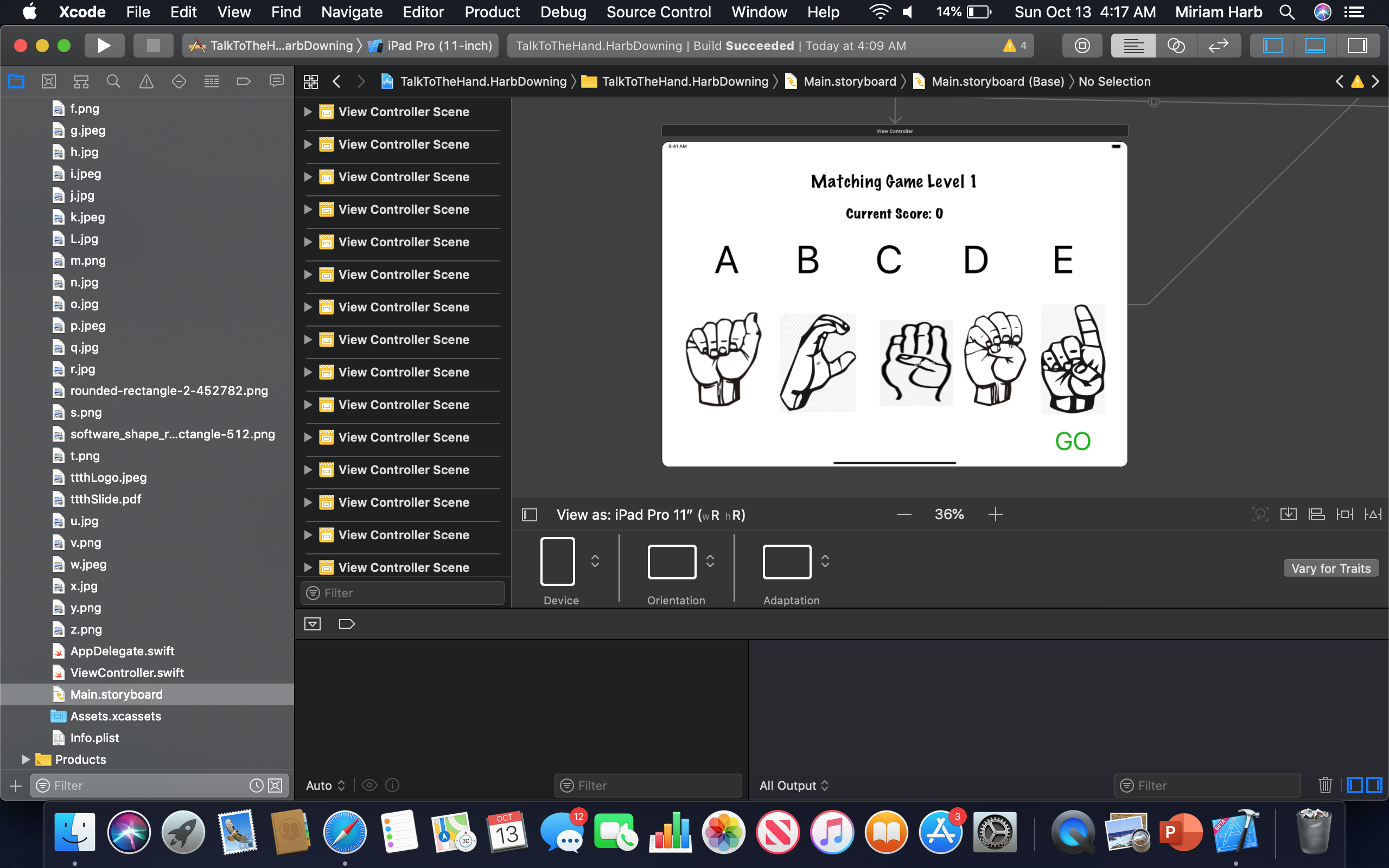Open the Find navigator magnifier icon
The image size is (1389, 868).
click(x=113, y=81)
